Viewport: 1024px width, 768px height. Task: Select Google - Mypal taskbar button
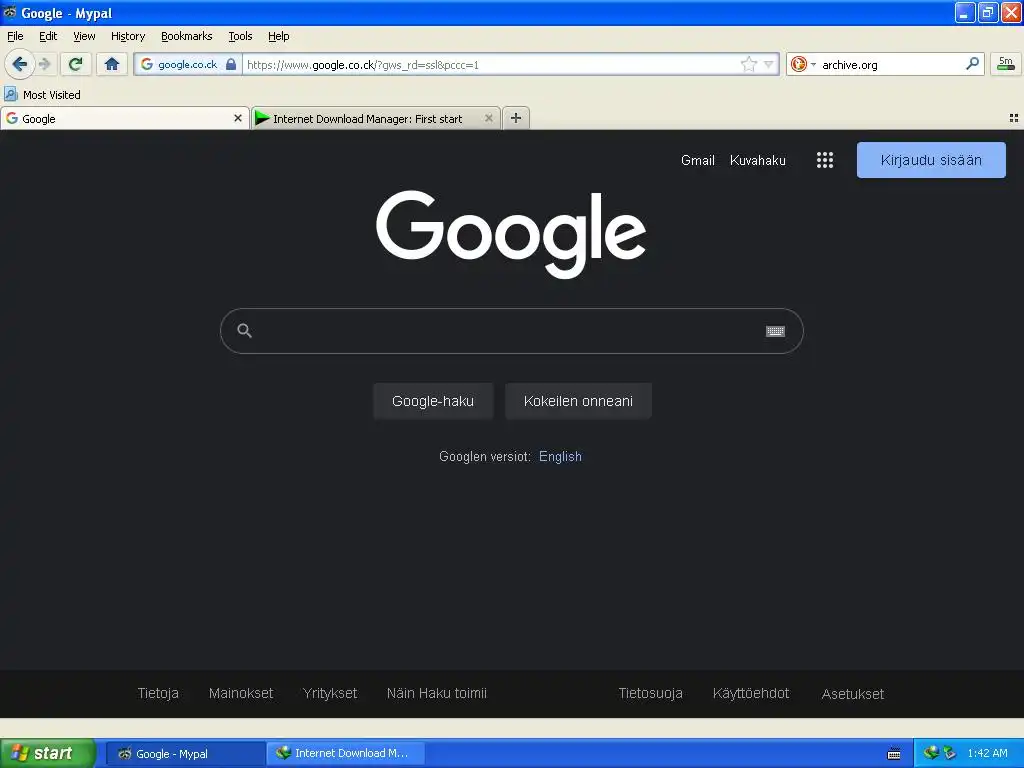pyautogui.click(x=185, y=754)
